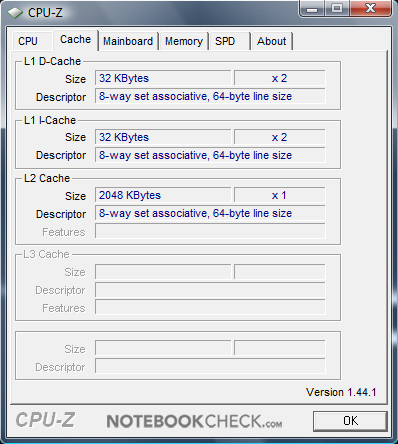Click the CPU-Z title text

[45, 13]
